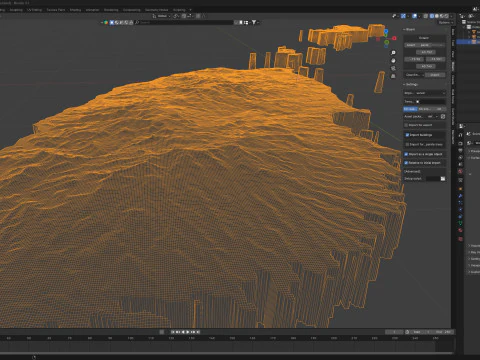Click the hand pan icon in viewport

pyautogui.click(x=393, y=60)
